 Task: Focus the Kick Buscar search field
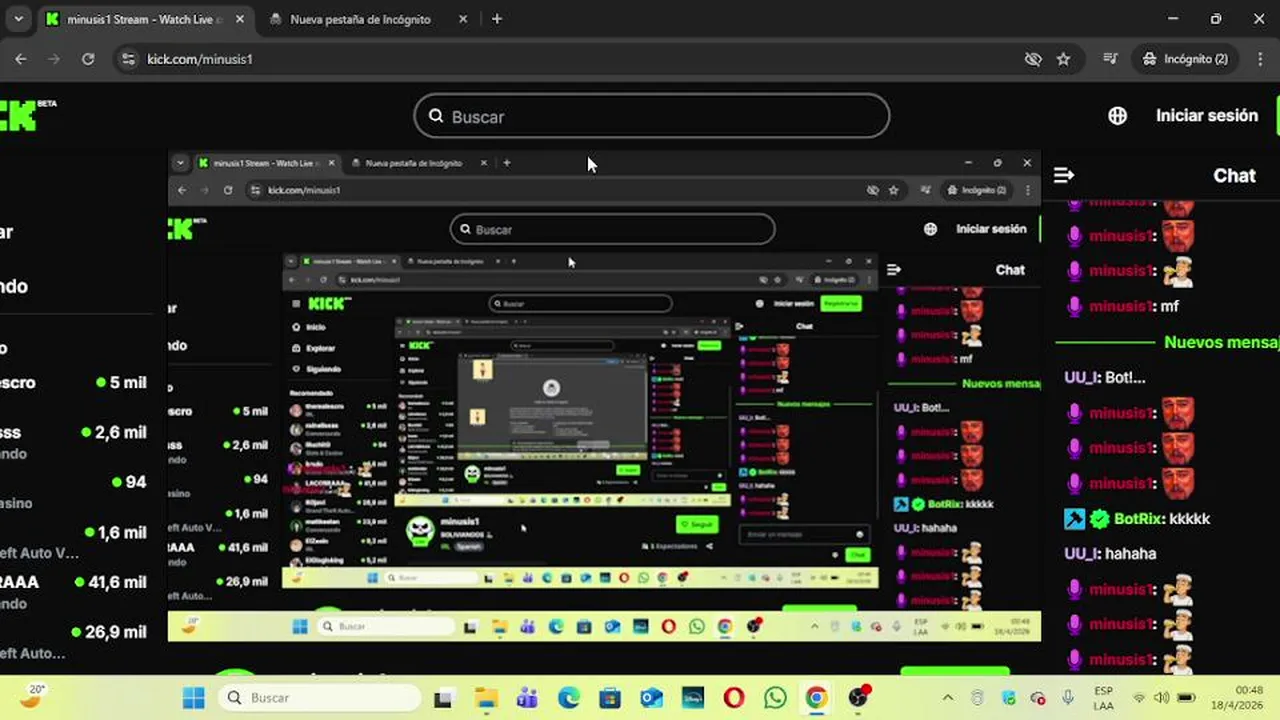click(x=652, y=116)
